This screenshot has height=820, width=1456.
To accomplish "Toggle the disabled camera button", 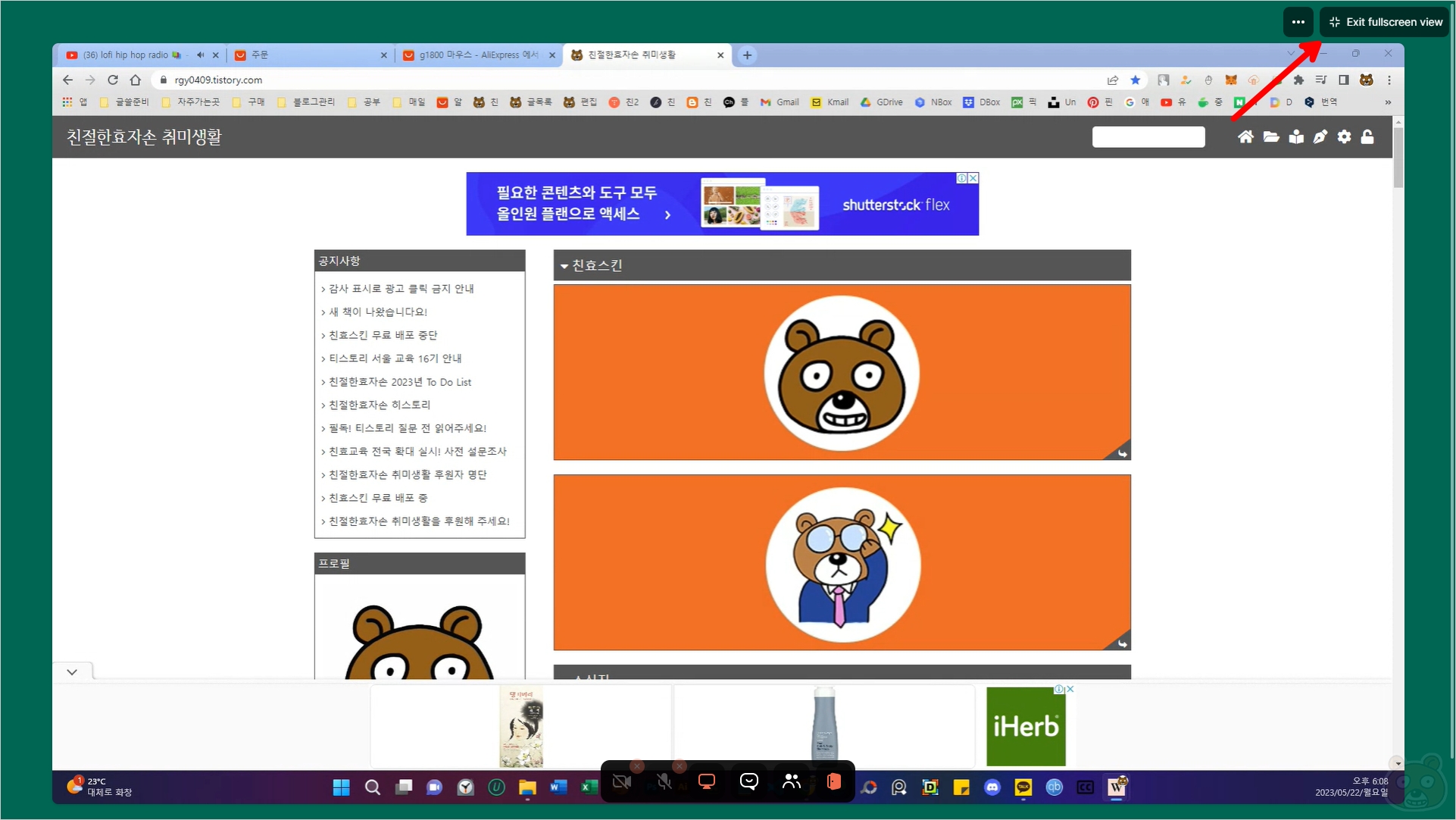I will [622, 781].
